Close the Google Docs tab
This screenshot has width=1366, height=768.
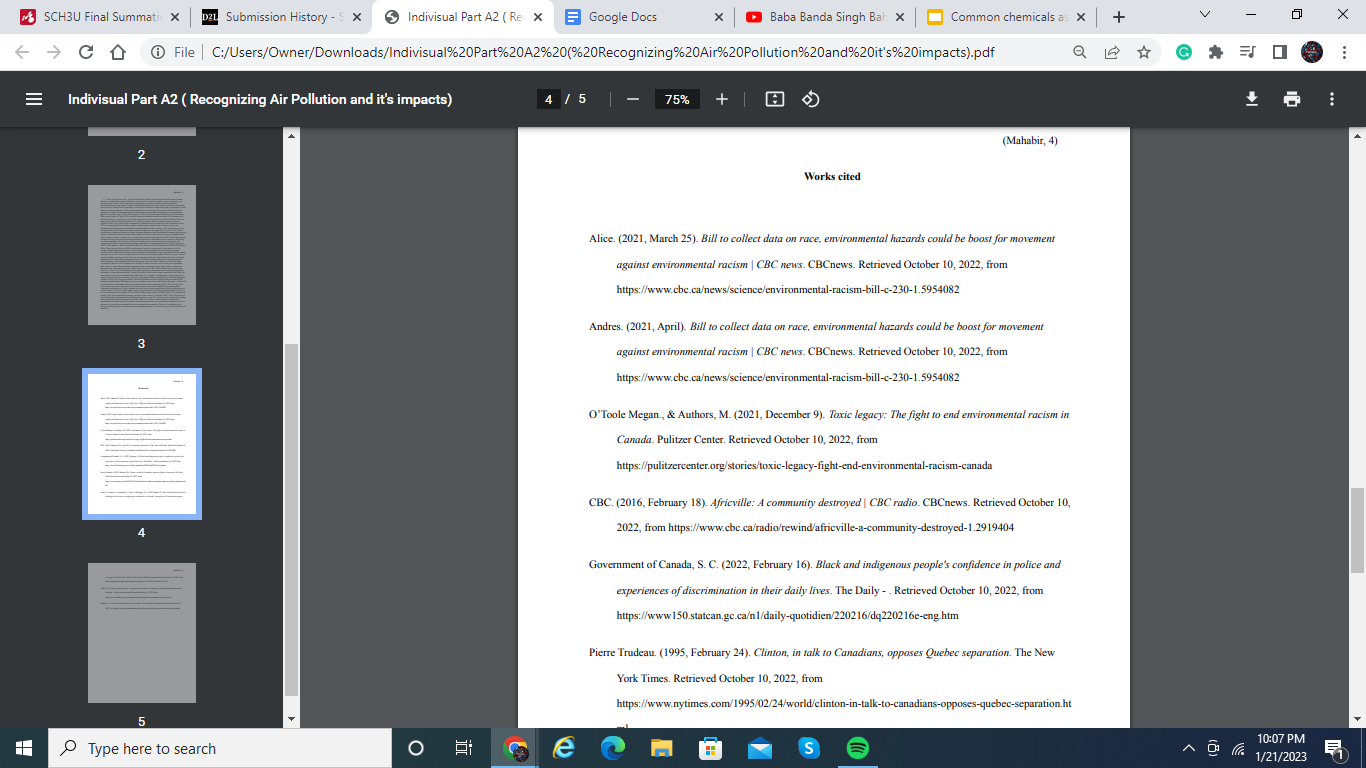(x=718, y=17)
